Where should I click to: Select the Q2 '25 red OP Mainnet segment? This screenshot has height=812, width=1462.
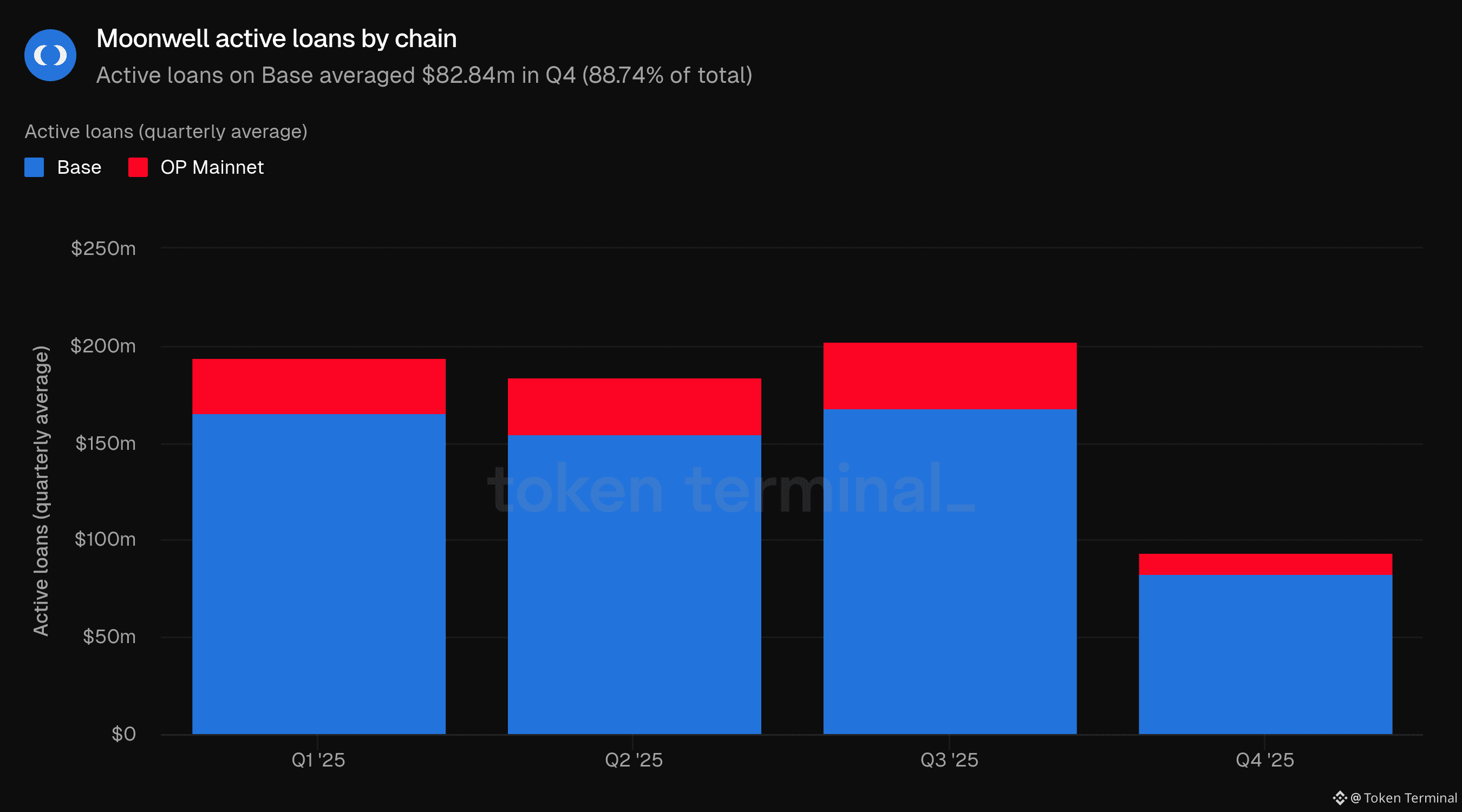pyautogui.click(x=634, y=407)
